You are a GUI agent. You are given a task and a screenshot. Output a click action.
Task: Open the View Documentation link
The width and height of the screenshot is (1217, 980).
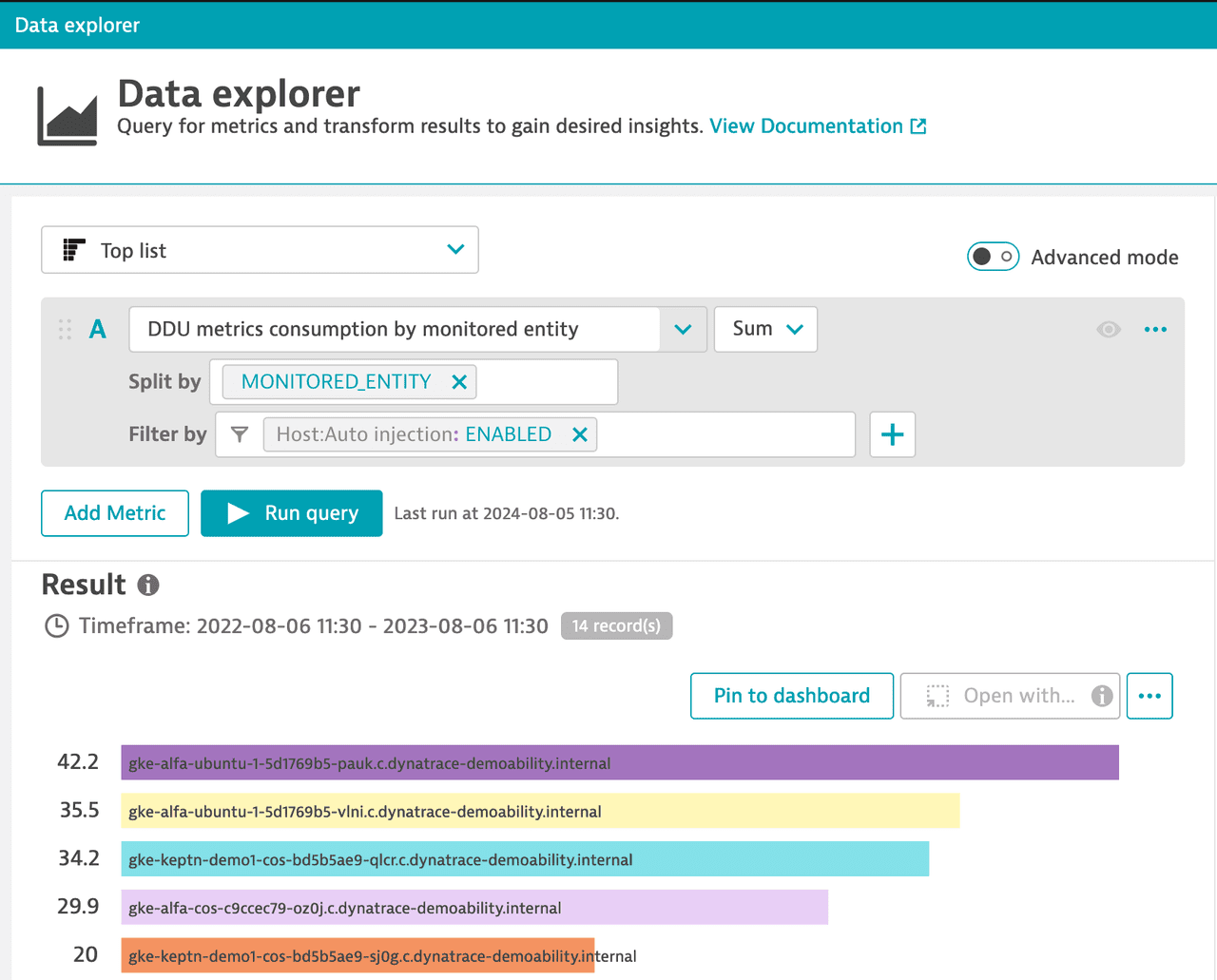(x=806, y=126)
